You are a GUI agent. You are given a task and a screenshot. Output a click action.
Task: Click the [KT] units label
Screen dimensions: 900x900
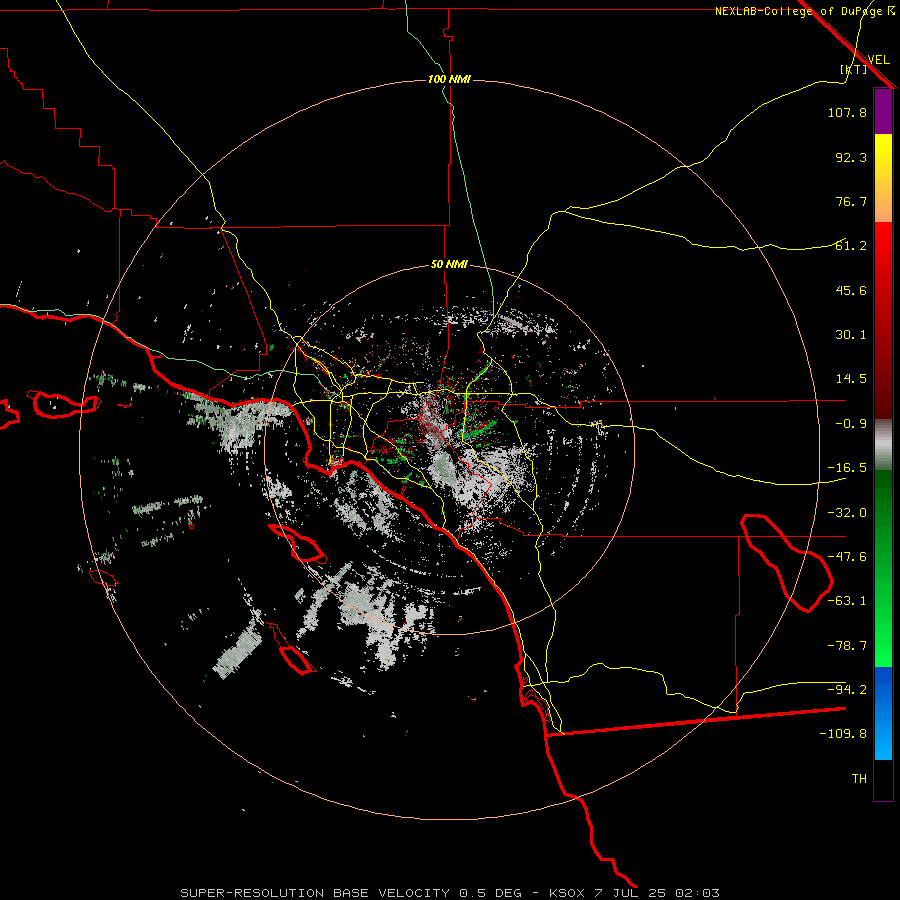click(x=854, y=69)
